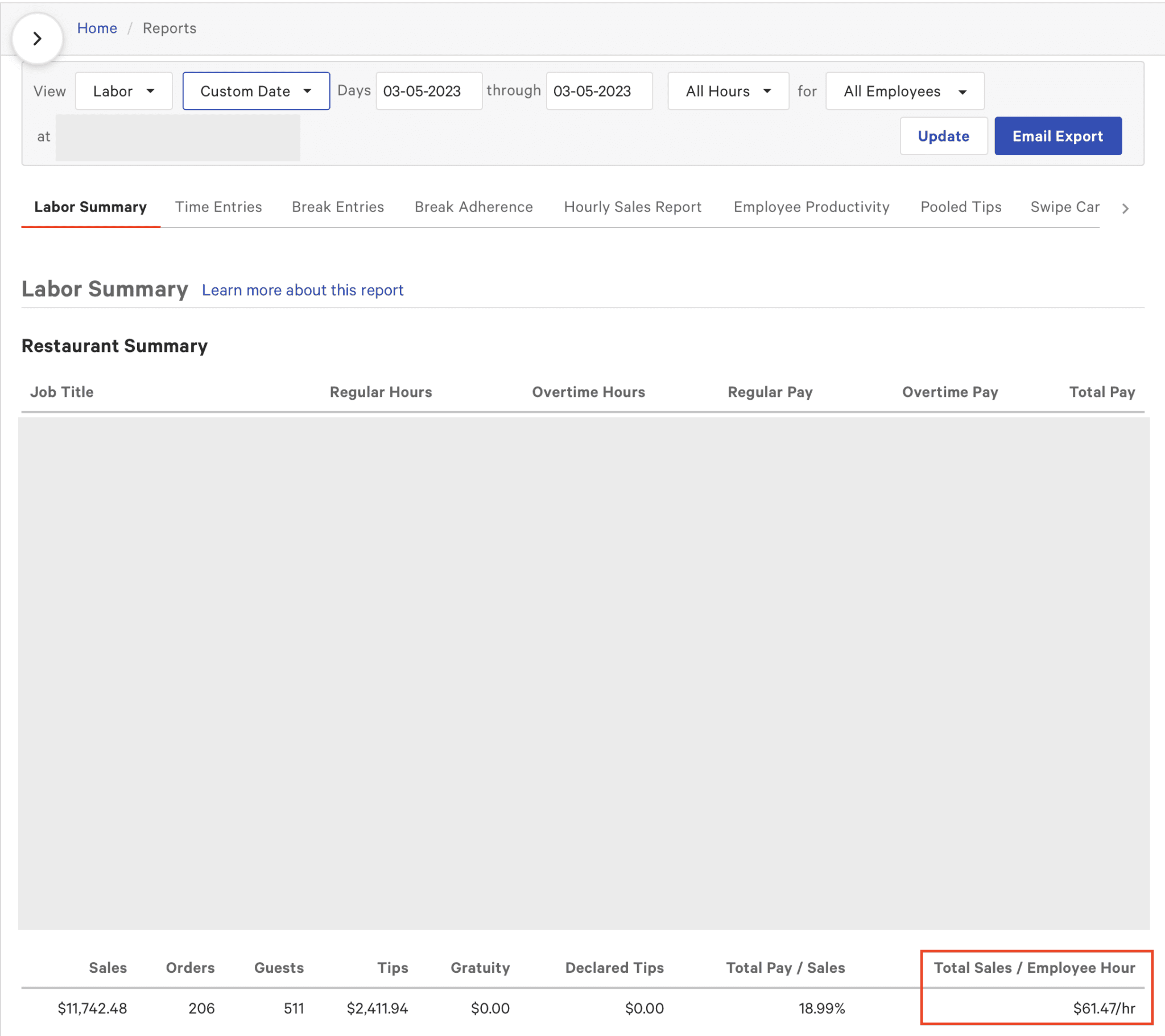Open the Labor view dropdown
This screenshot has width=1165, height=1036.
pos(123,91)
